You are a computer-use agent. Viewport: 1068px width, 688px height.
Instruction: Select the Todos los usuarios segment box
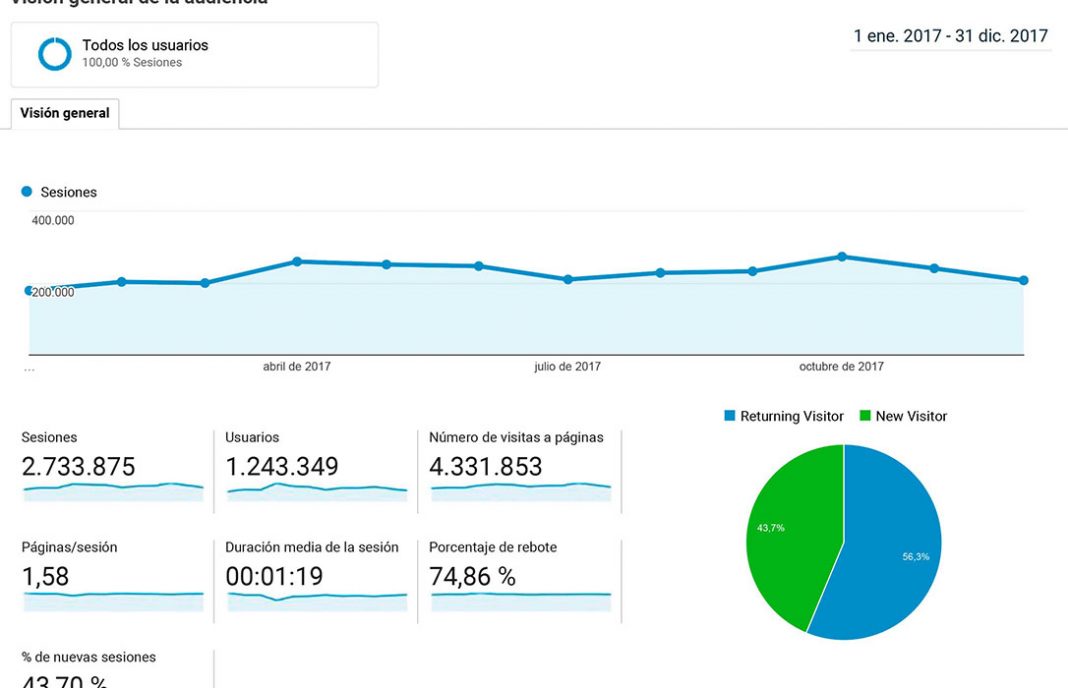(x=195, y=55)
